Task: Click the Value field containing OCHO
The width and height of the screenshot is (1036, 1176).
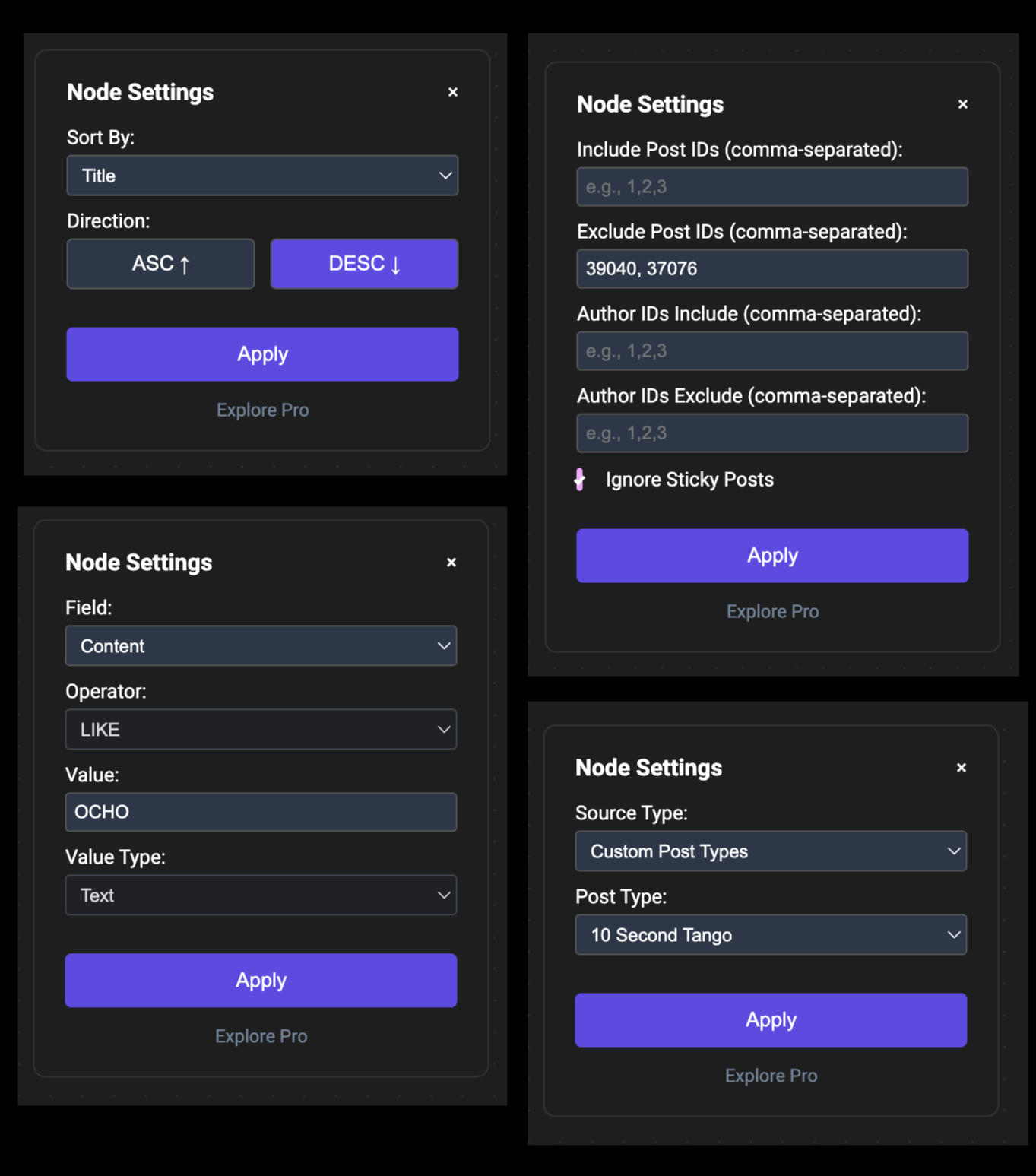Action: [261, 812]
